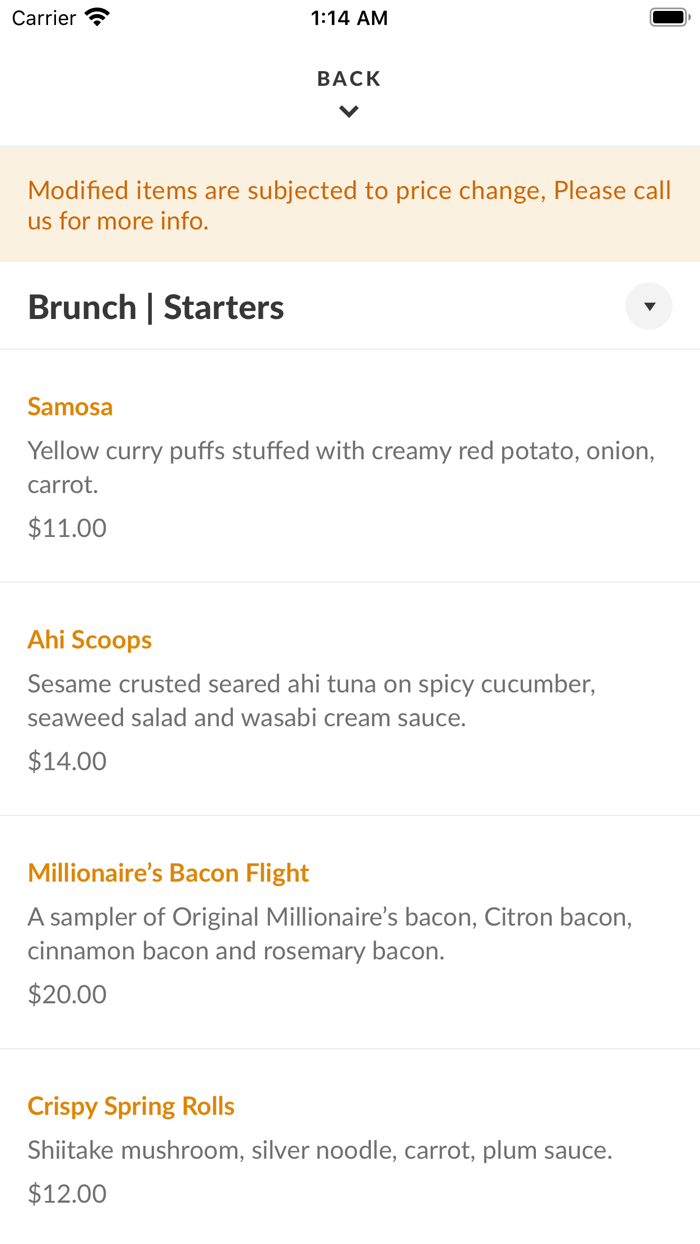Screen dimensions: 700x1244
Task: Tap the bacon sampler description text
Action: tap(330, 933)
